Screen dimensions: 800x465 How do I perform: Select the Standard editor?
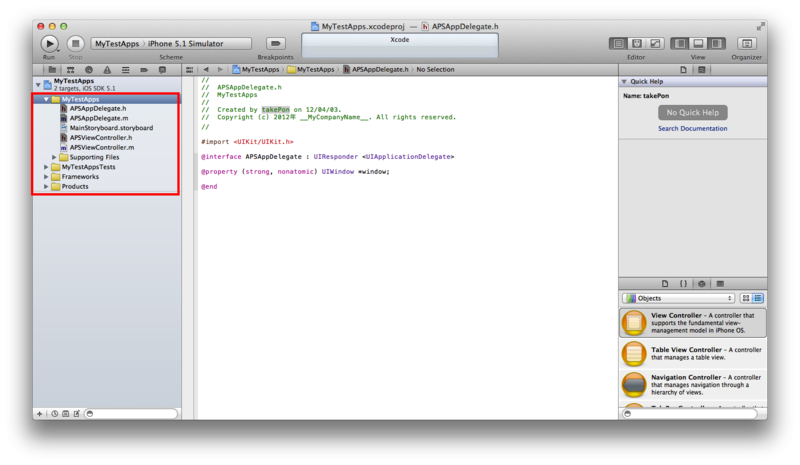tap(618, 43)
